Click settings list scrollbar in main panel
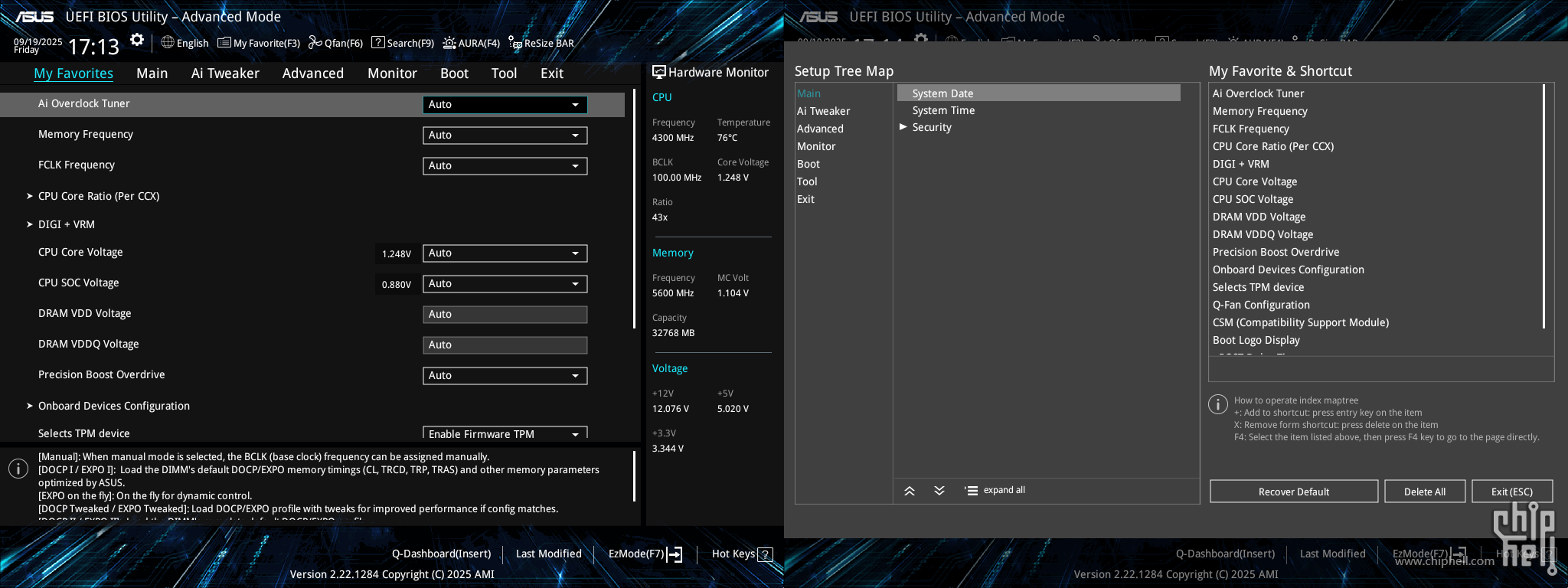 [x=635, y=209]
